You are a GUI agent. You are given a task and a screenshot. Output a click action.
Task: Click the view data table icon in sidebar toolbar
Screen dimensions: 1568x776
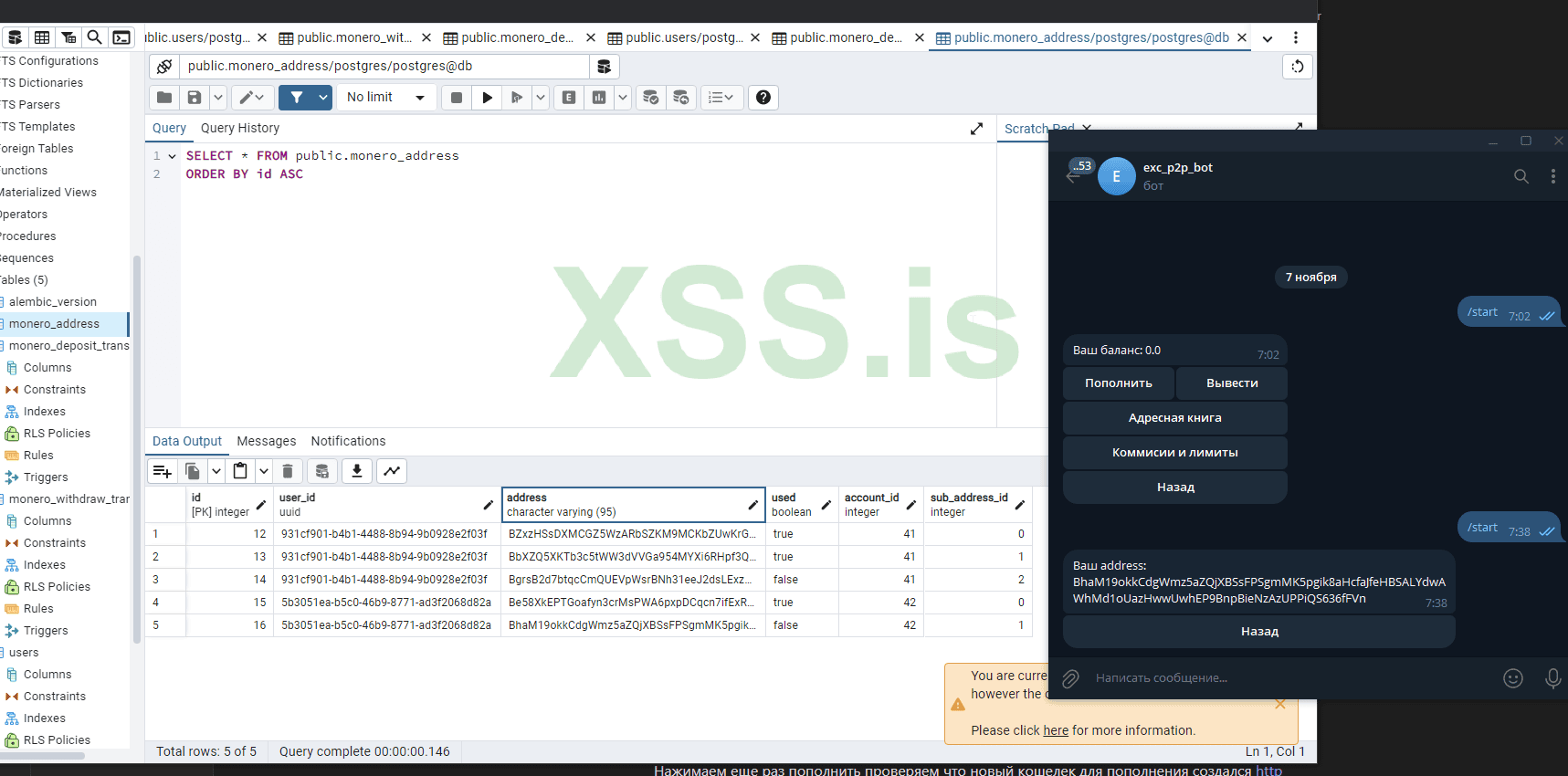[x=42, y=37]
